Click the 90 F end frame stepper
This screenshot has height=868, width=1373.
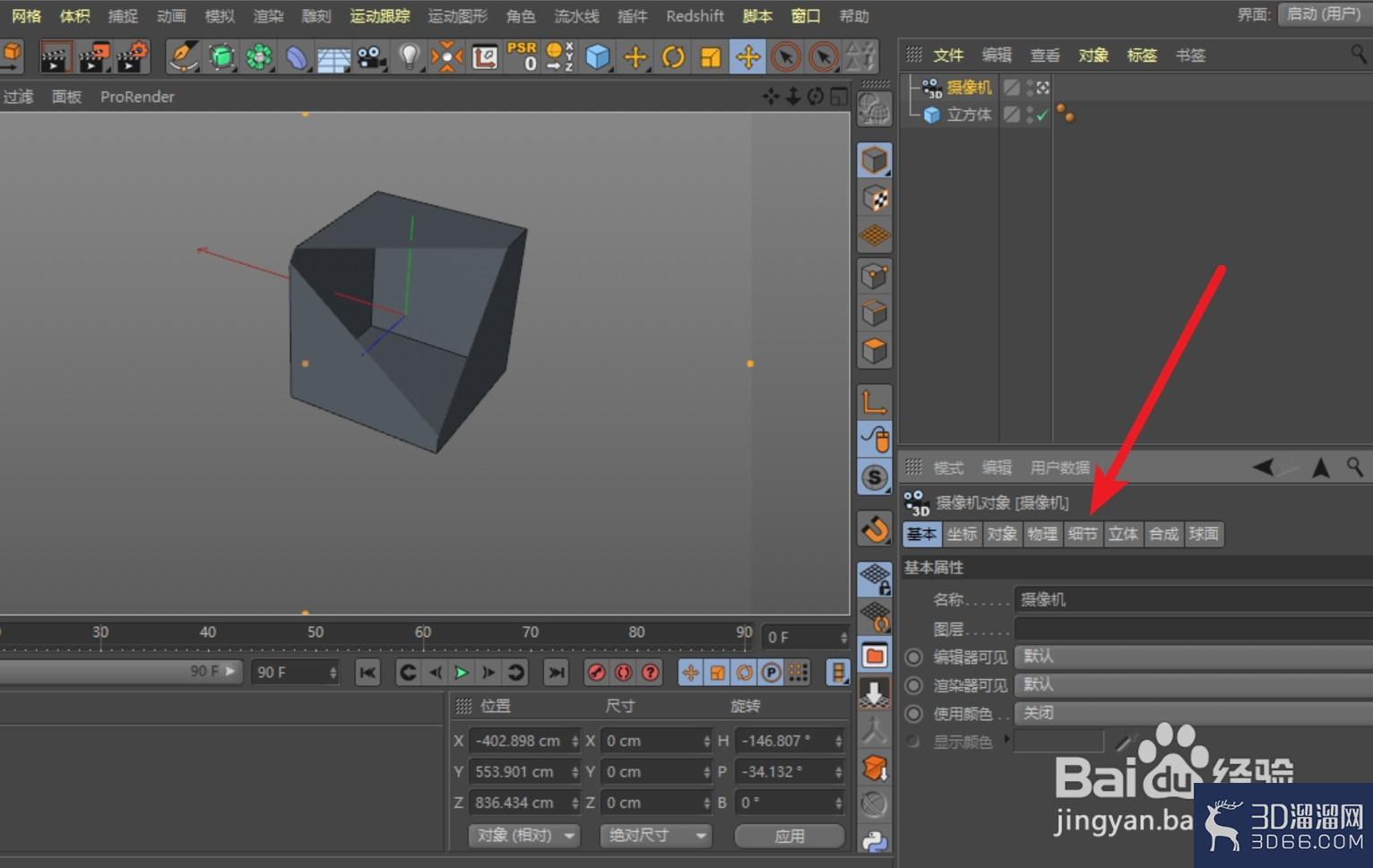point(333,673)
